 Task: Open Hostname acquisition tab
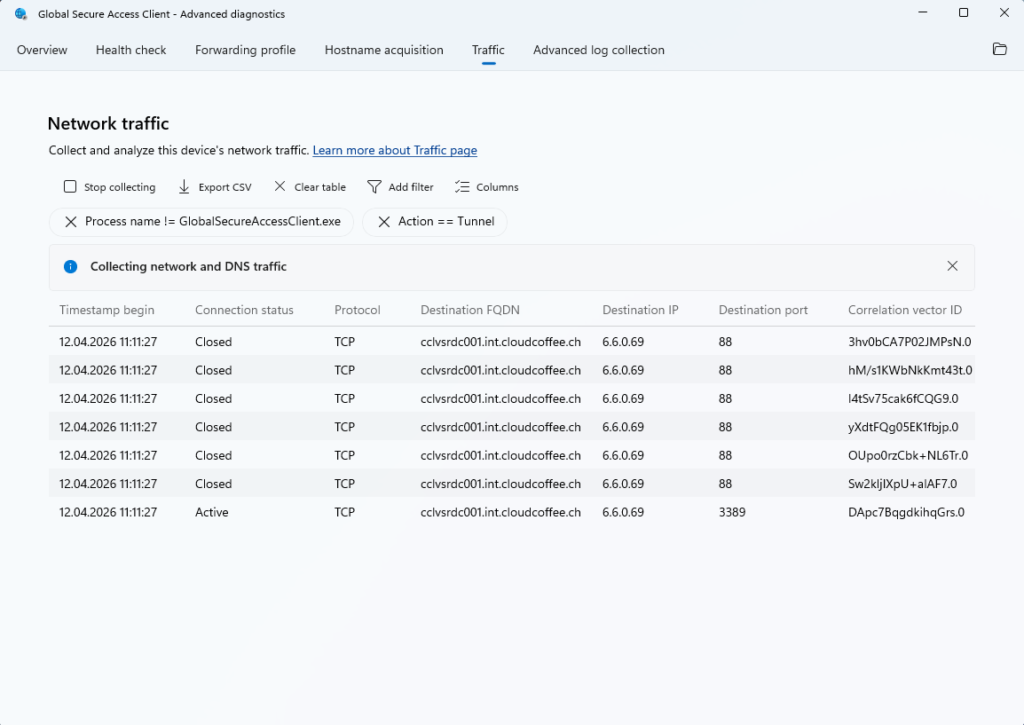coord(384,50)
